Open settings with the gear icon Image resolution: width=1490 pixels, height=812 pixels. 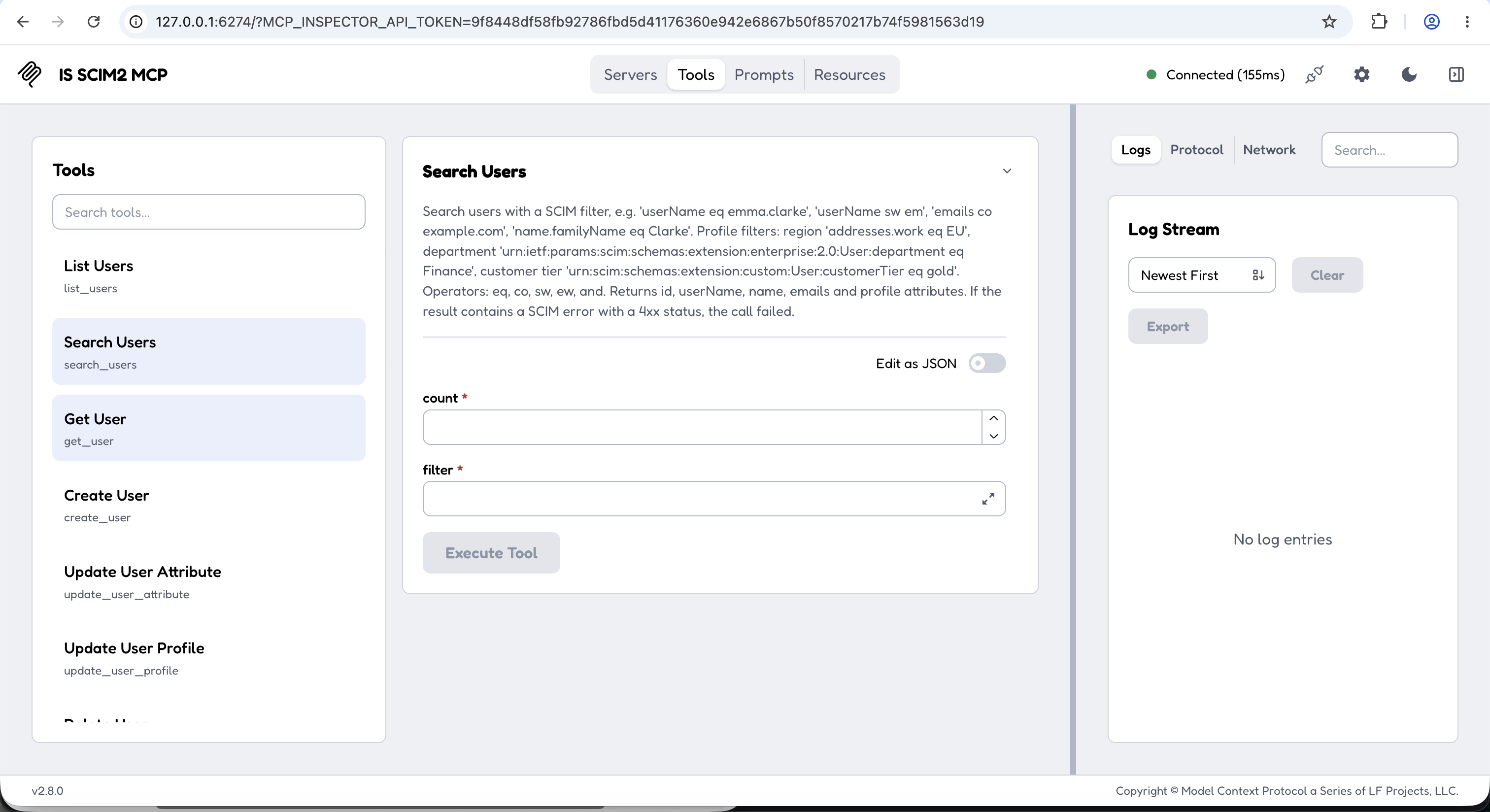(1362, 74)
